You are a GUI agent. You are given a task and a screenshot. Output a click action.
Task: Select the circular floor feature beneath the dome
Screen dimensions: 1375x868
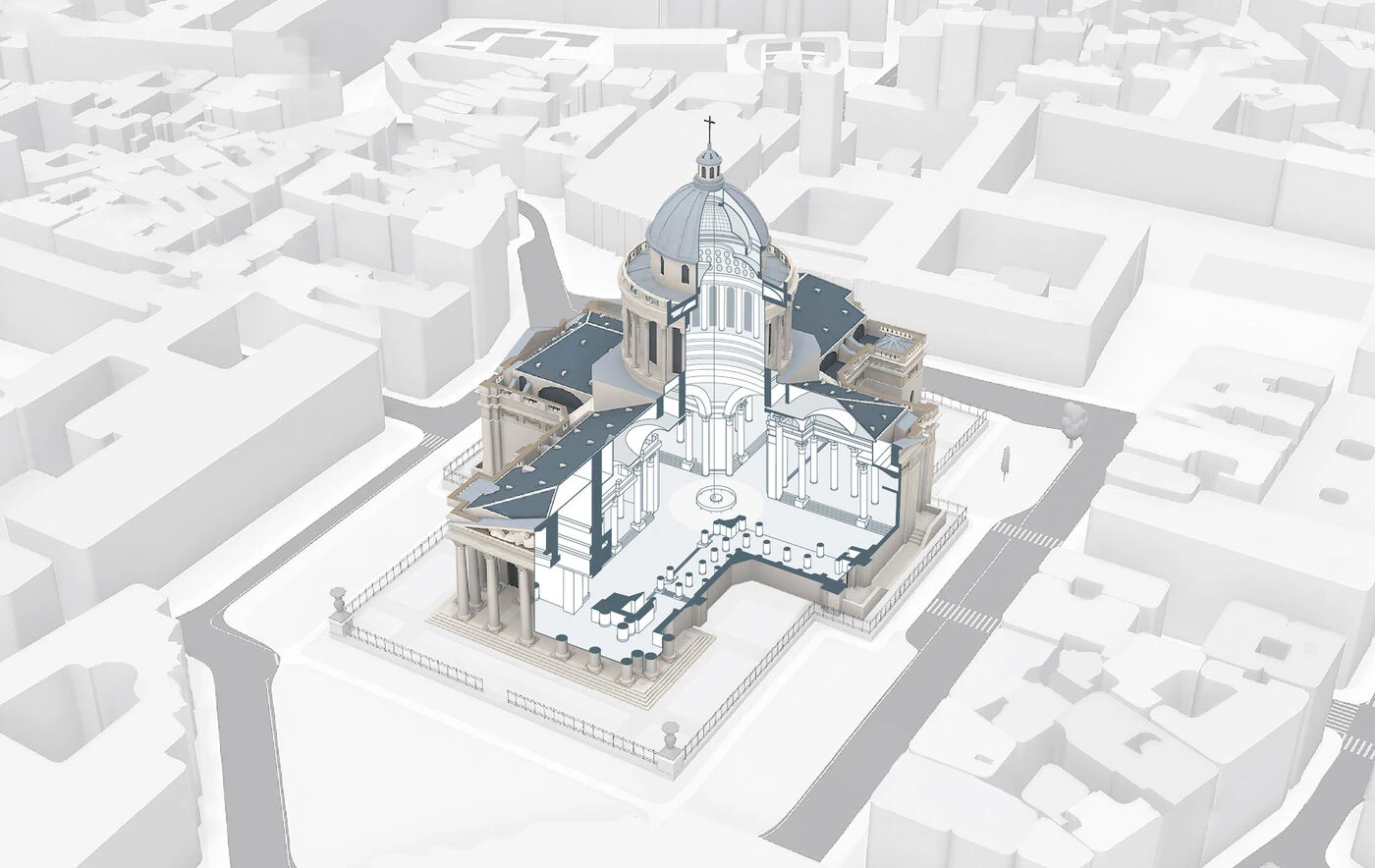[715, 500]
